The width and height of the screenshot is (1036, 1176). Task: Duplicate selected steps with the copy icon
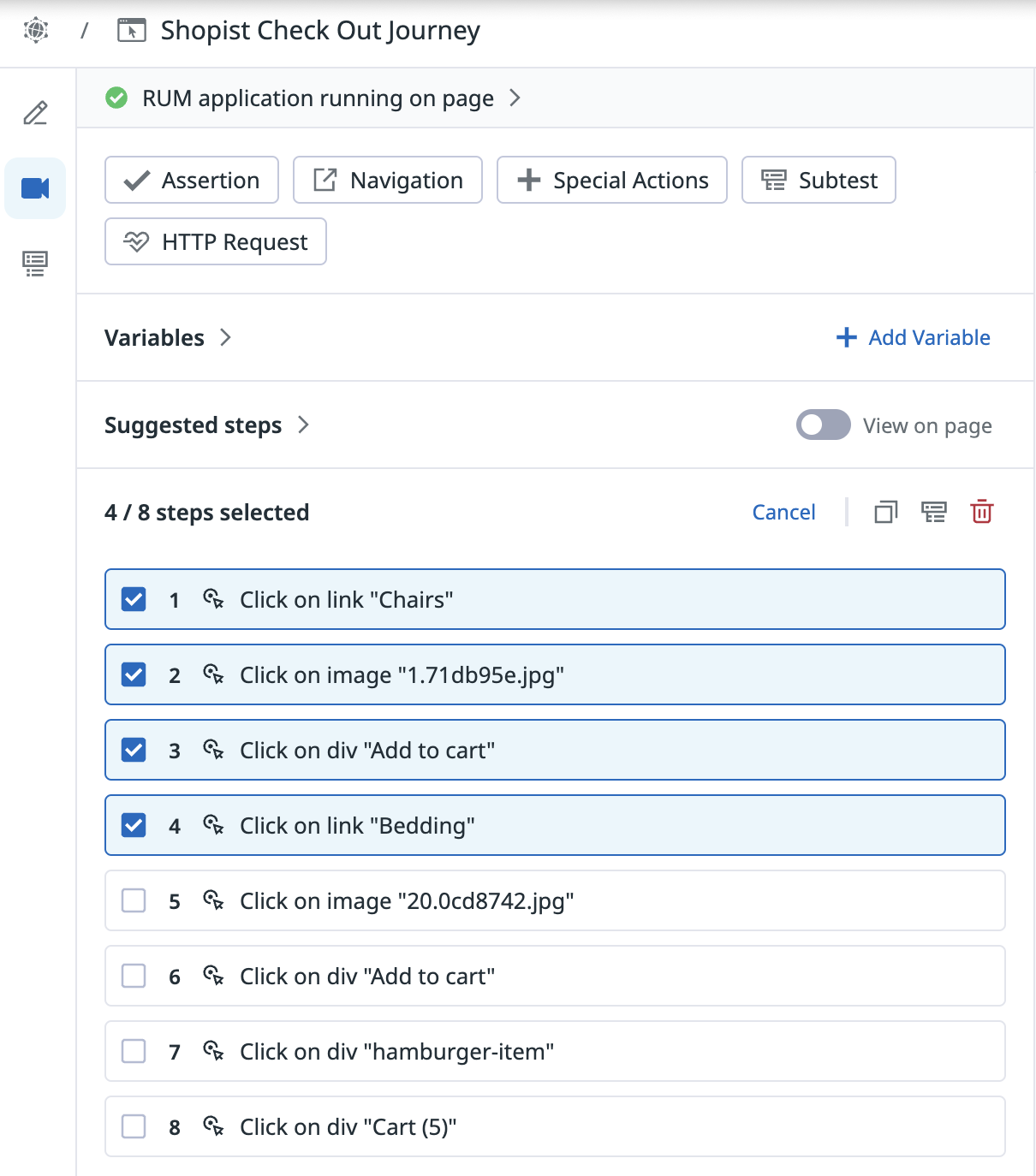[886, 512]
